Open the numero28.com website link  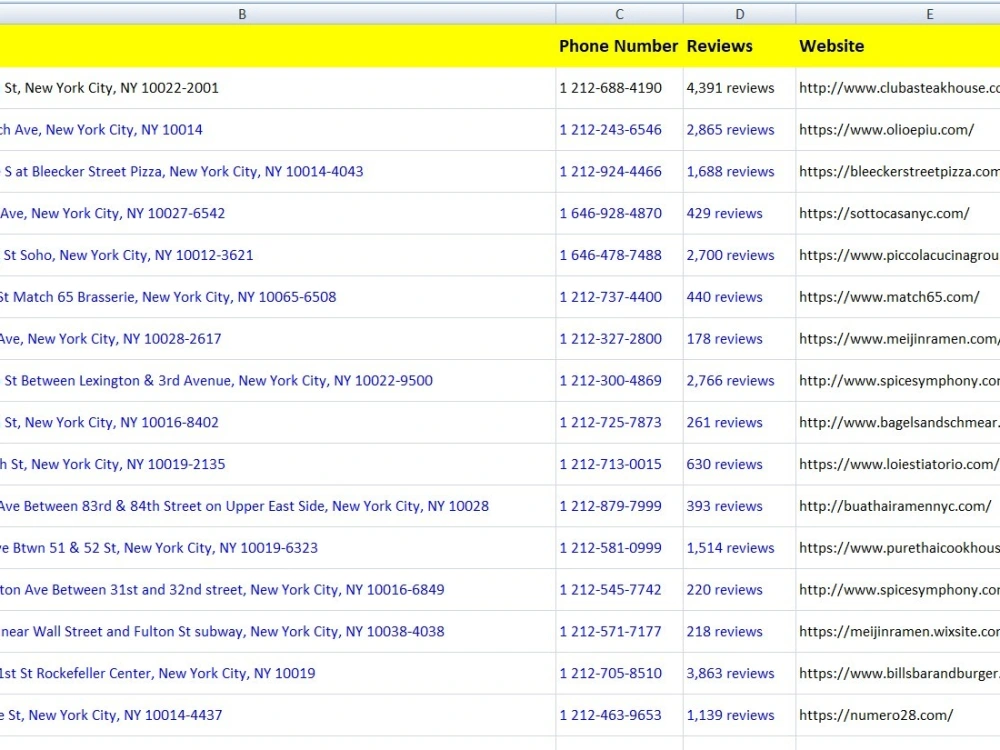876,715
